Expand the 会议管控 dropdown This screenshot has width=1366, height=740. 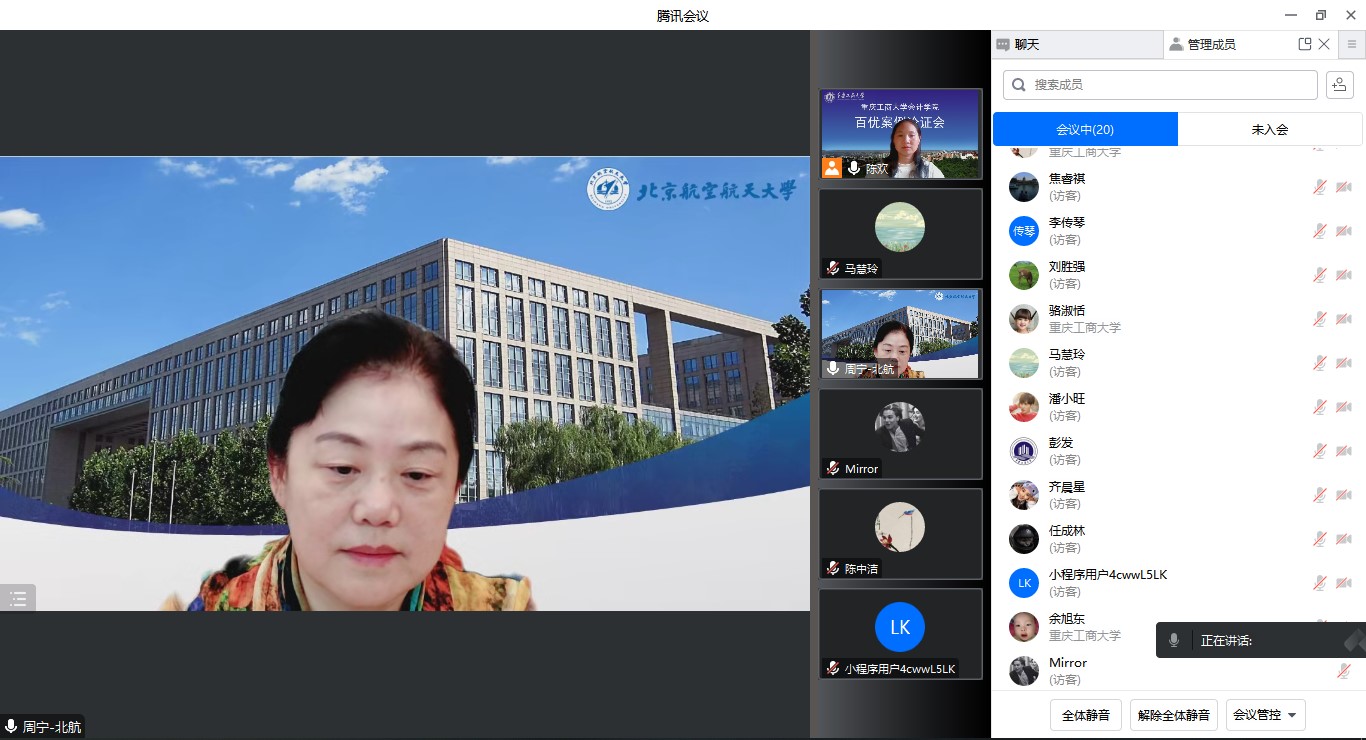[x=1266, y=715]
